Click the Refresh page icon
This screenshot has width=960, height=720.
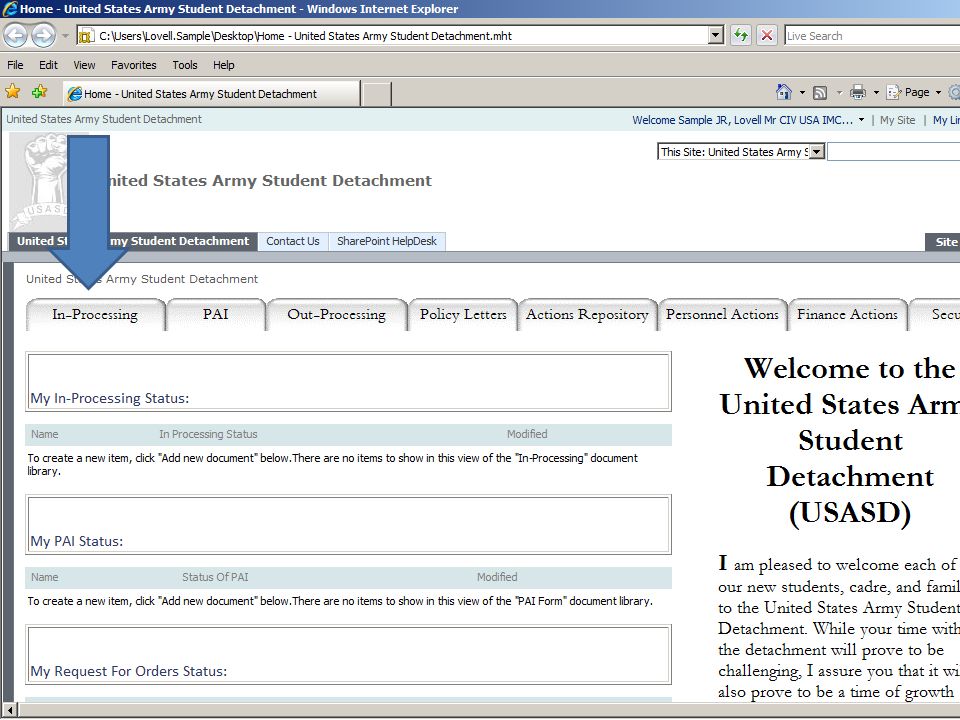click(741, 36)
